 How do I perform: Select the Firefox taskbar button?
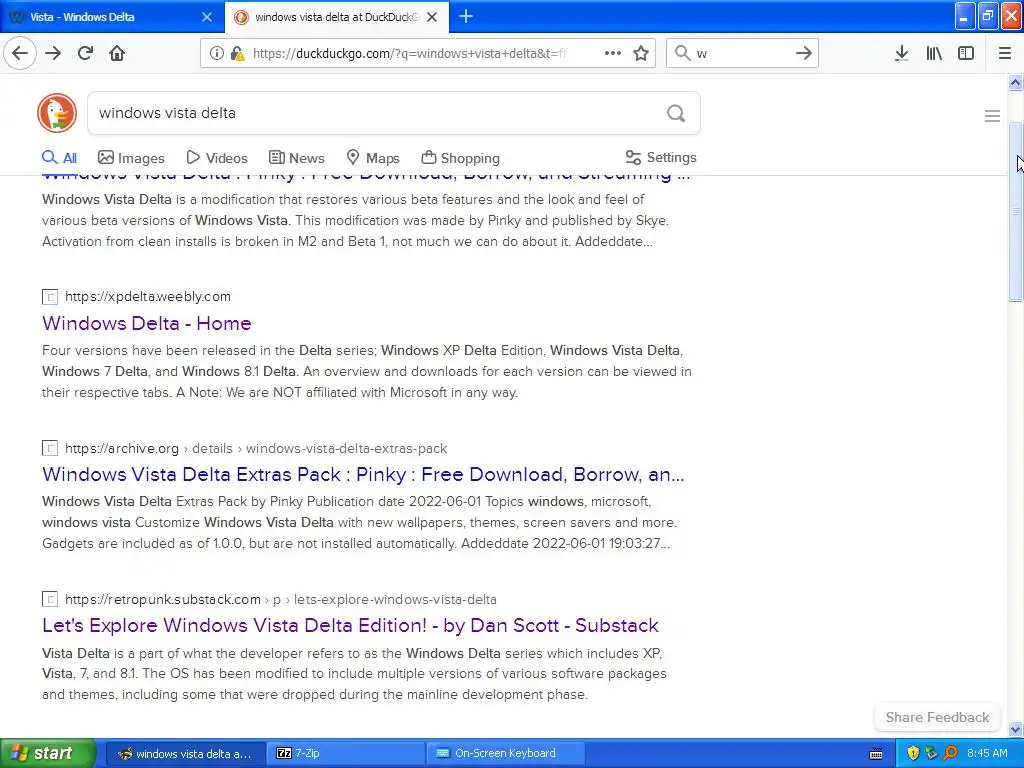coord(185,753)
